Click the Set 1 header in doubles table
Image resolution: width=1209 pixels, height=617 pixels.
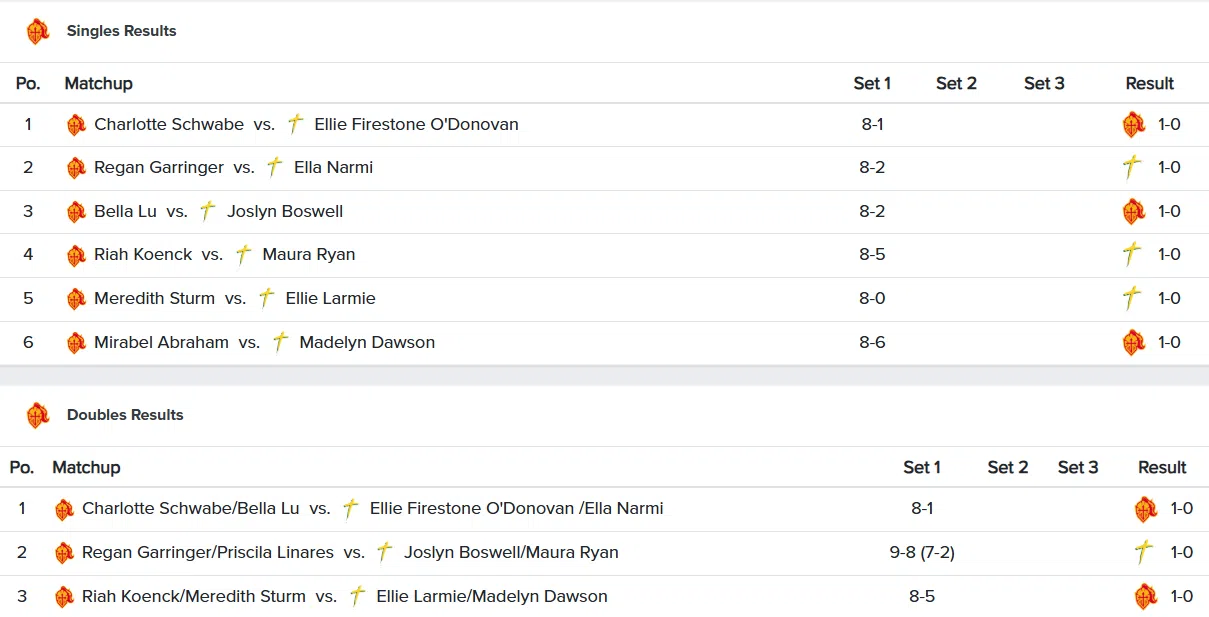921,468
